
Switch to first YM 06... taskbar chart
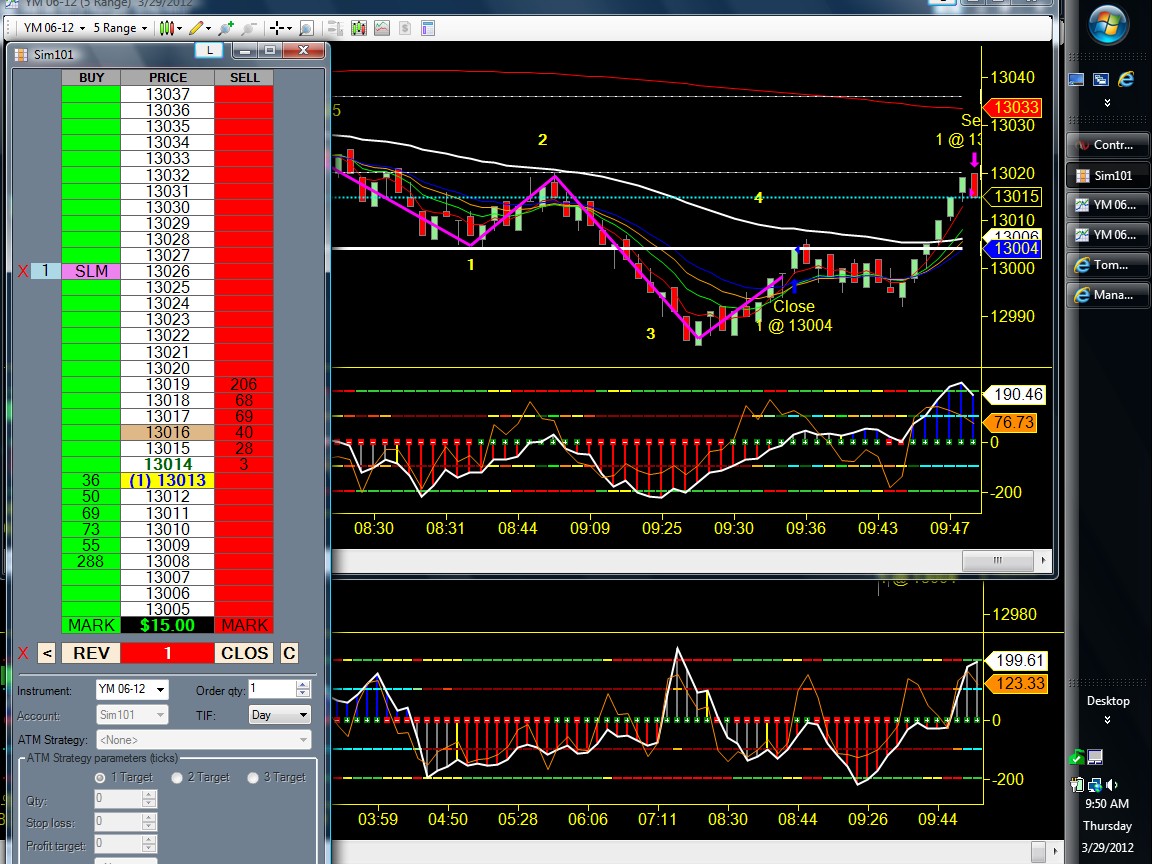tap(1107, 205)
